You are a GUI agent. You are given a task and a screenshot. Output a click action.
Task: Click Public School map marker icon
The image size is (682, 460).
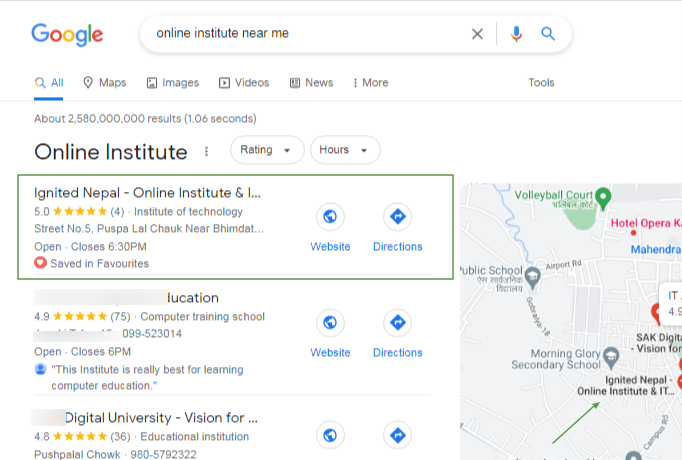532,277
